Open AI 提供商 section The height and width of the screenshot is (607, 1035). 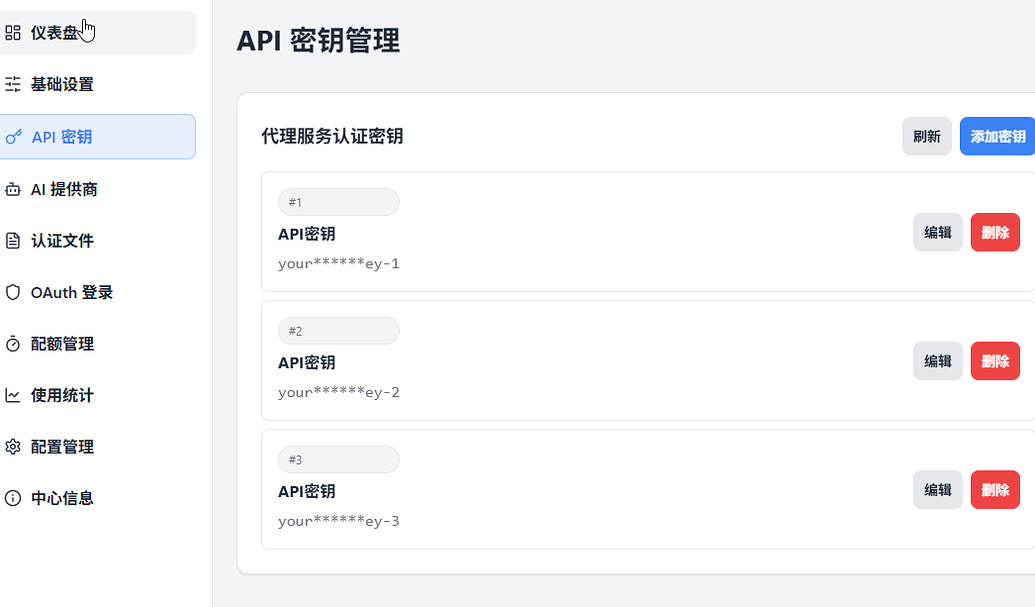(x=98, y=189)
